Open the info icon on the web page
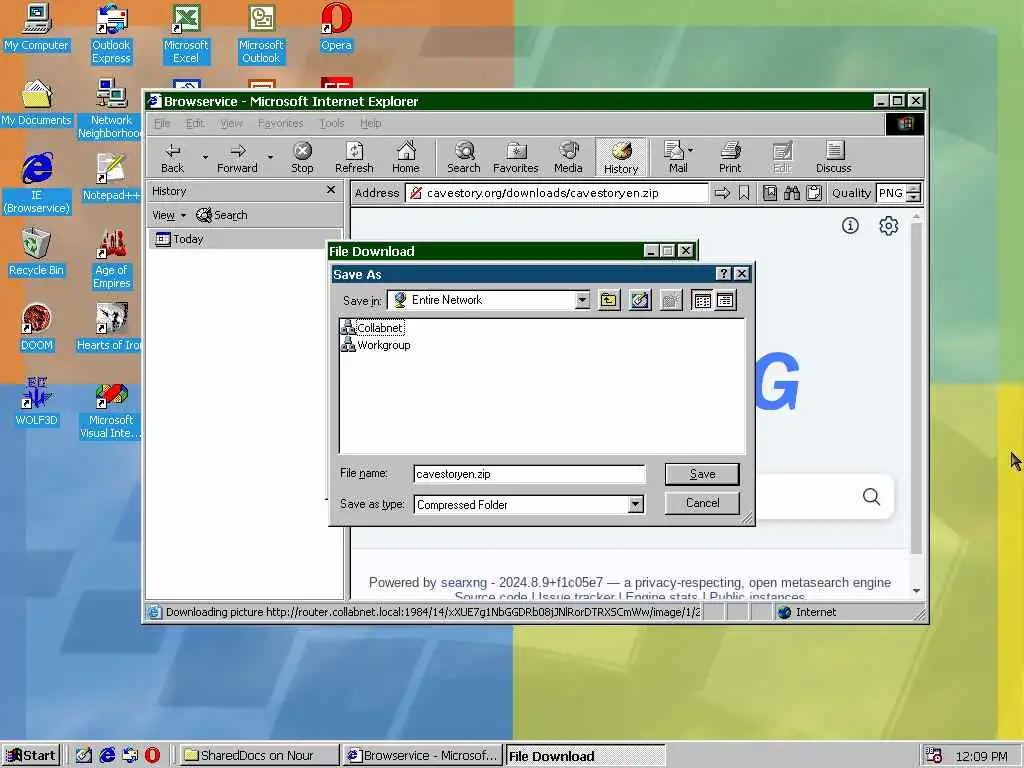The image size is (1024, 768). [x=850, y=226]
